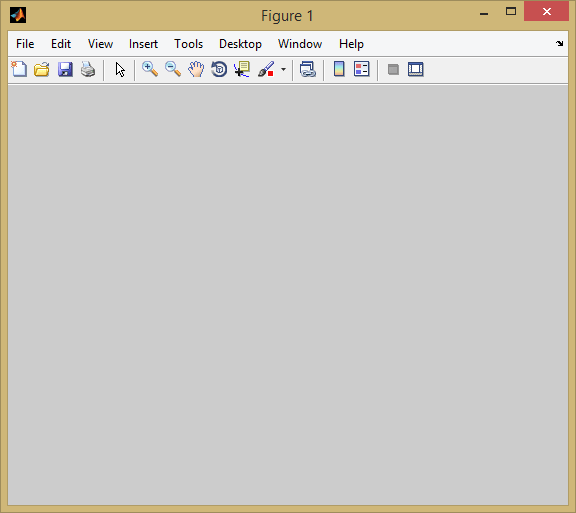Maximize the Figure 1 window

(511, 11)
